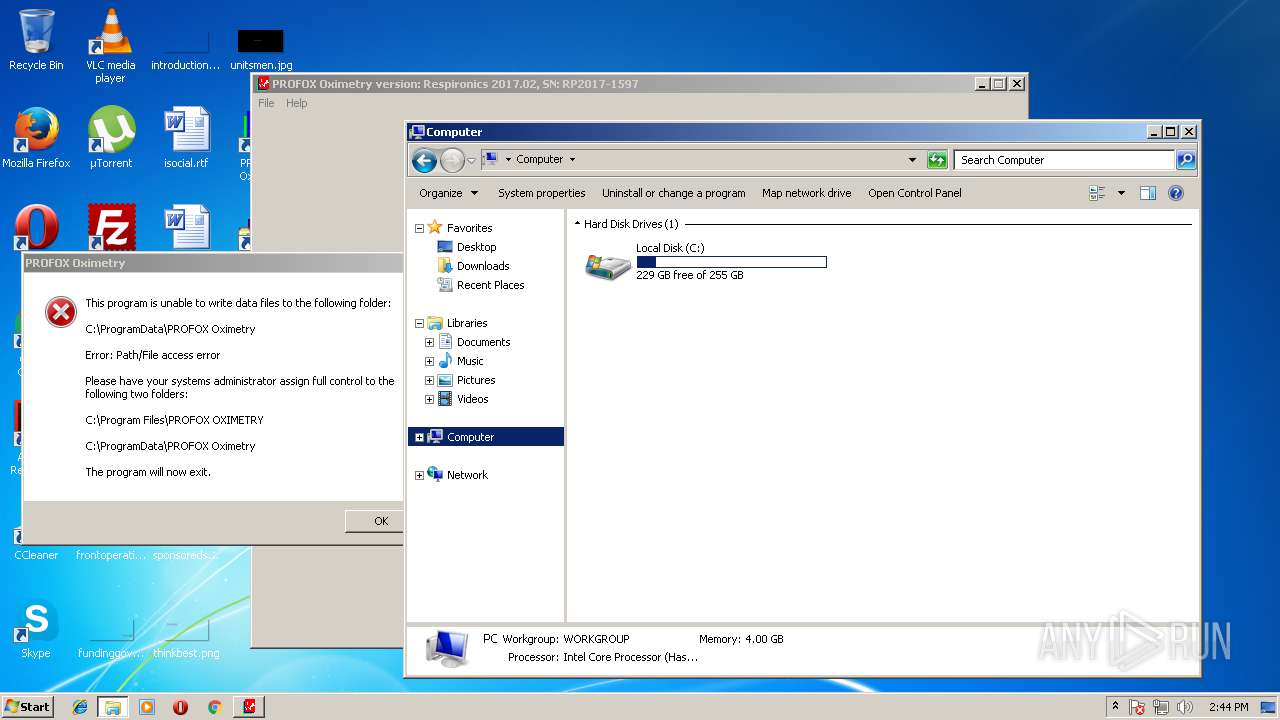The height and width of the screenshot is (720, 1280).
Task: Open the FileZilla desktop shortcut
Action: 110,227
